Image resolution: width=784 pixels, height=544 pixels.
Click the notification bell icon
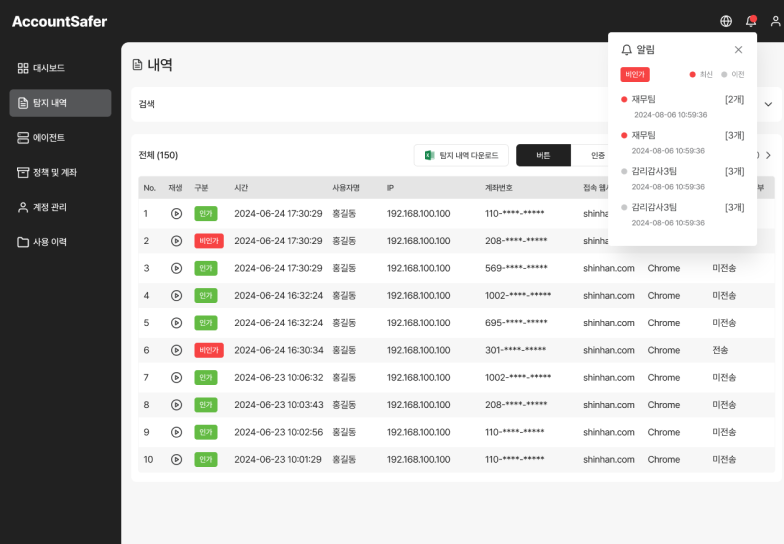(750, 21)
